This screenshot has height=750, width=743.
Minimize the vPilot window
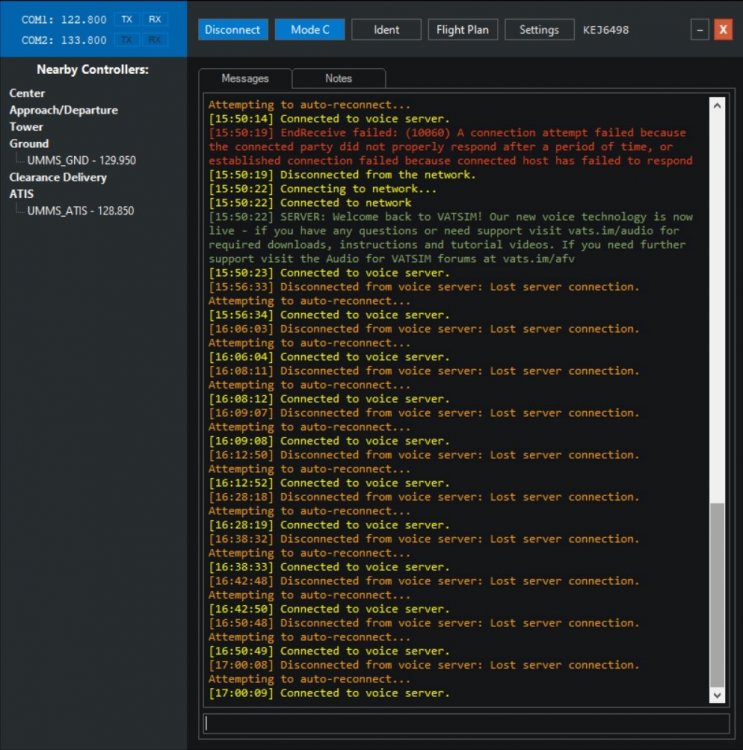(x=700, y=30)
